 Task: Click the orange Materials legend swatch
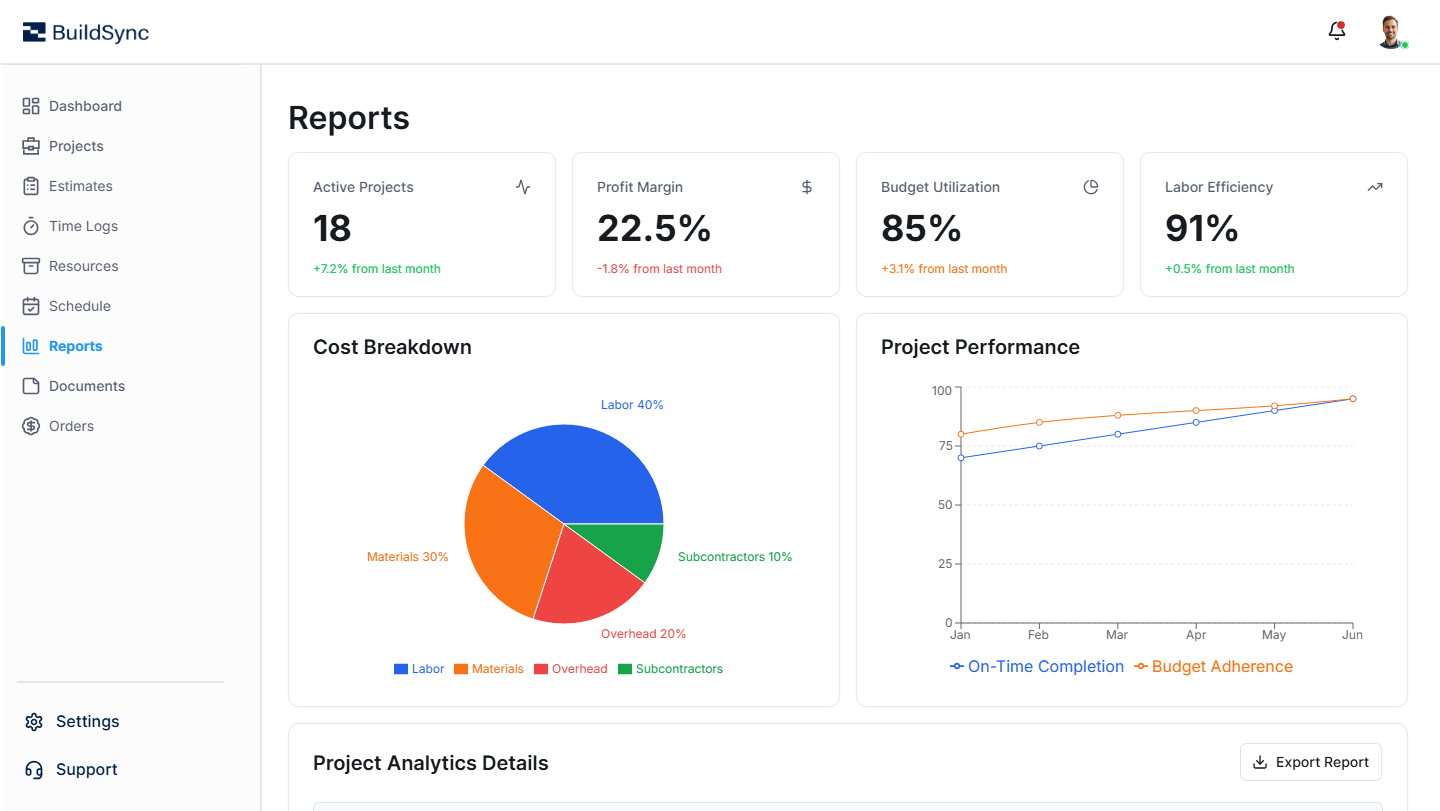point(460,668)
